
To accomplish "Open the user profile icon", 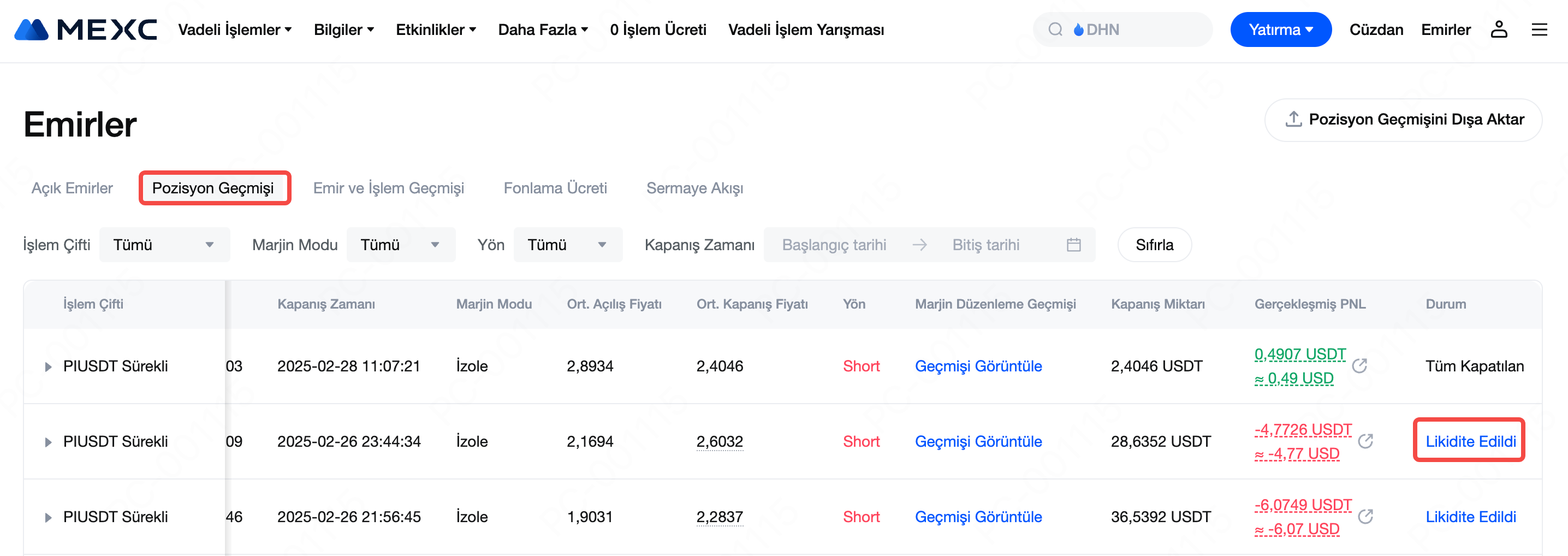I will (x=1499, y=29).
